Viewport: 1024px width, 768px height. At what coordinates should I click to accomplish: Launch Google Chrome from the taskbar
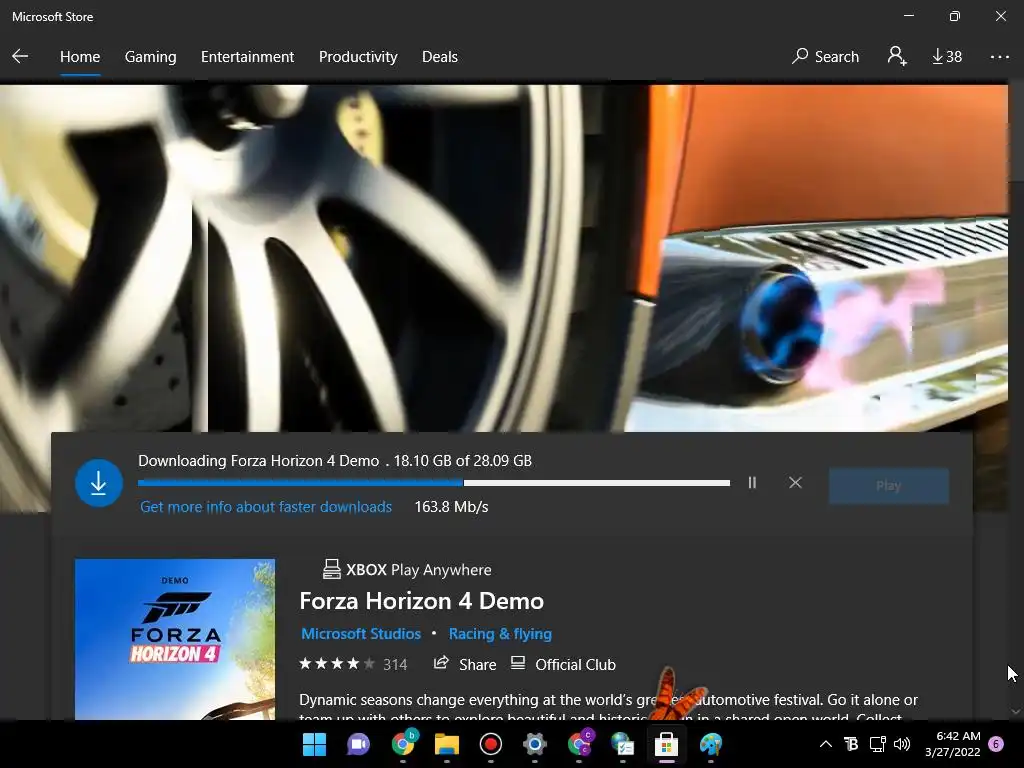click(403, 743)
